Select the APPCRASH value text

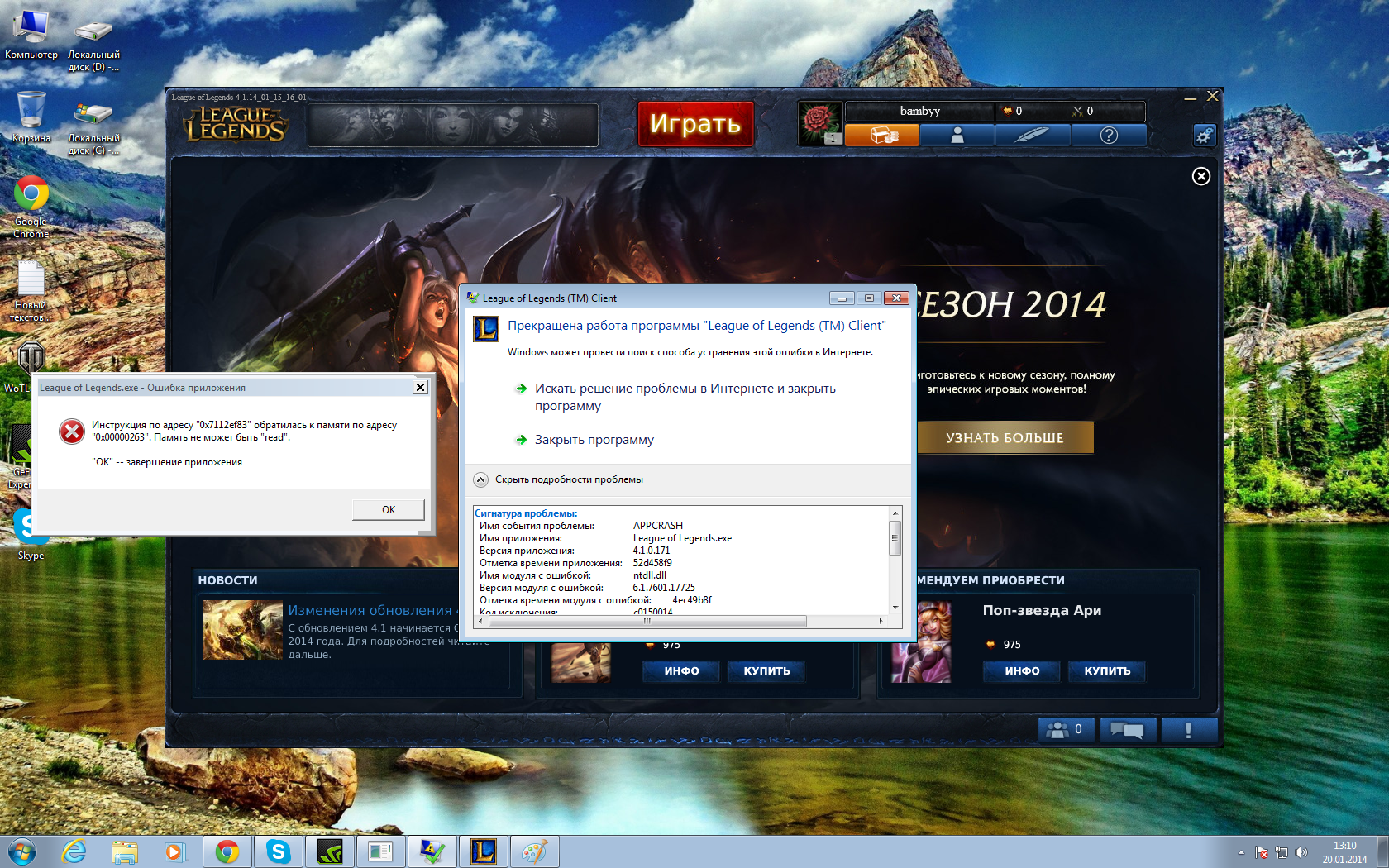tap(658, 526)
